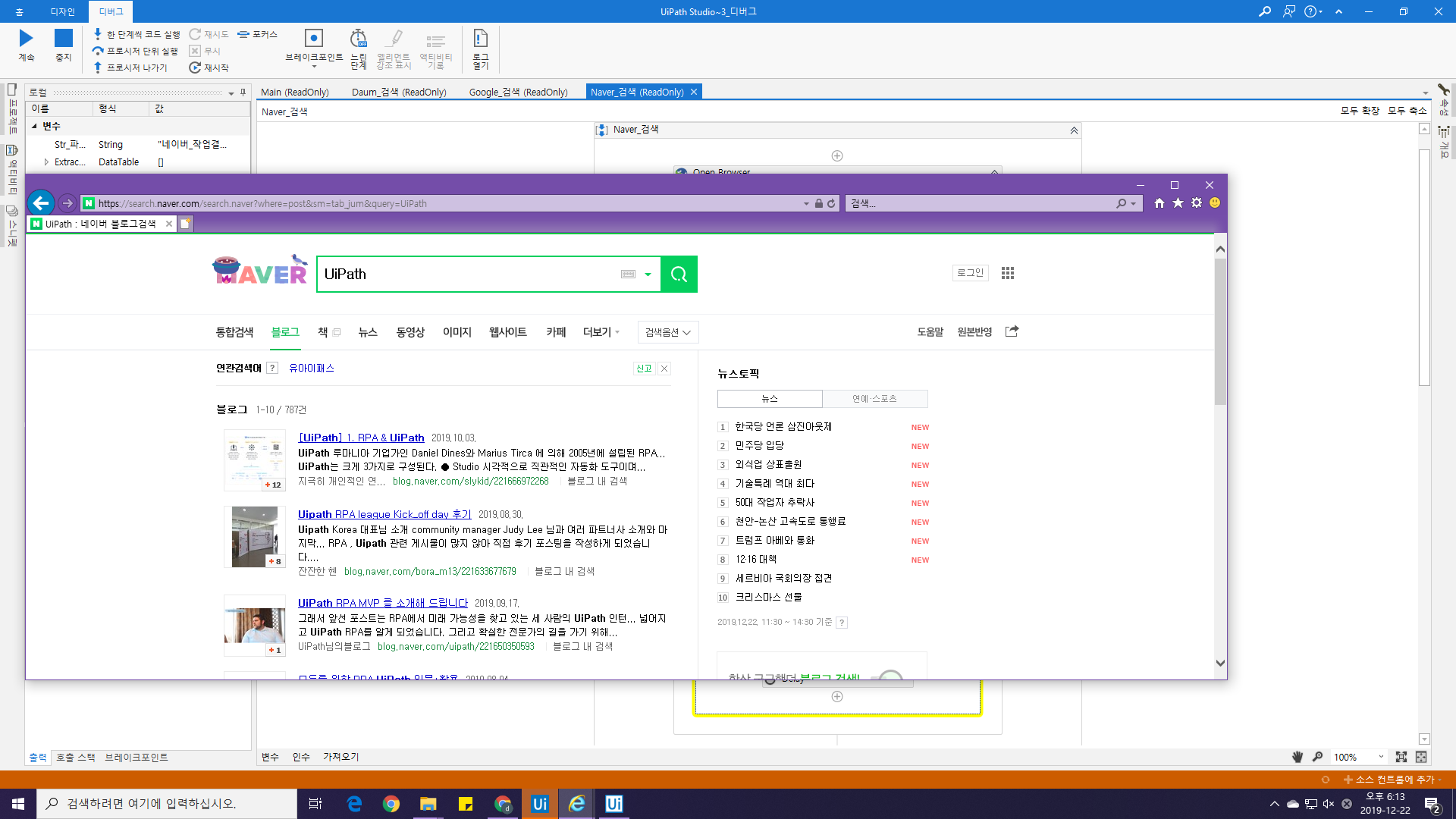The width and height of the screenshot is (1456, 819).
Task: Click the green Naver search button
Action: point(679,275)
